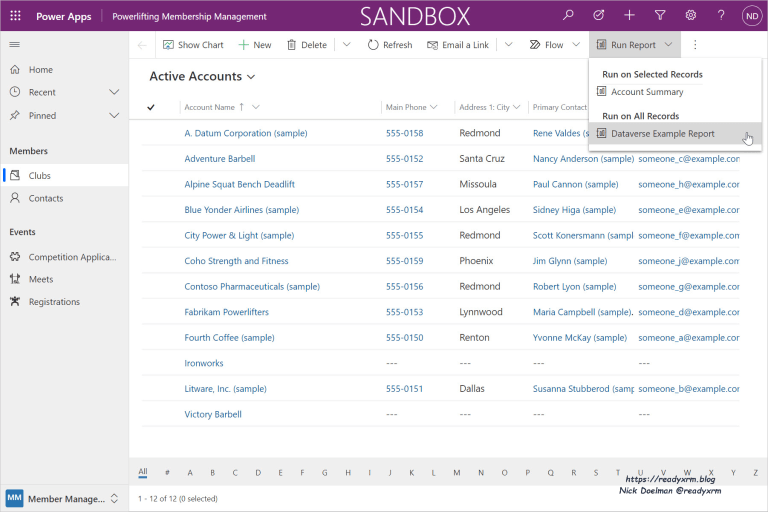Click New to create an account
Viewport: 768px width, 512px height.
click(255, 45)
